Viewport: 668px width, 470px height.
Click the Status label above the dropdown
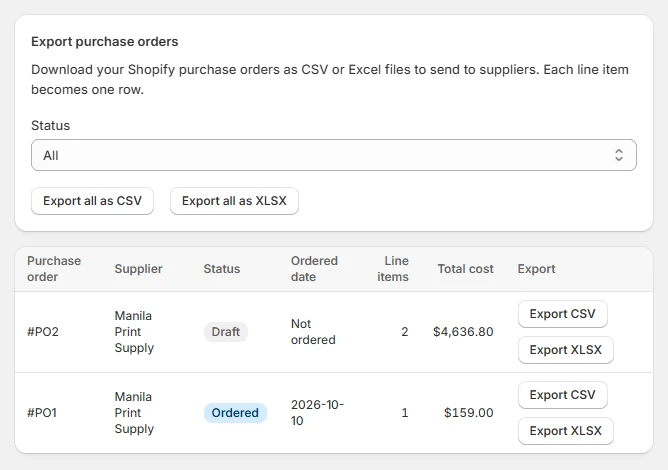(50, 125)
